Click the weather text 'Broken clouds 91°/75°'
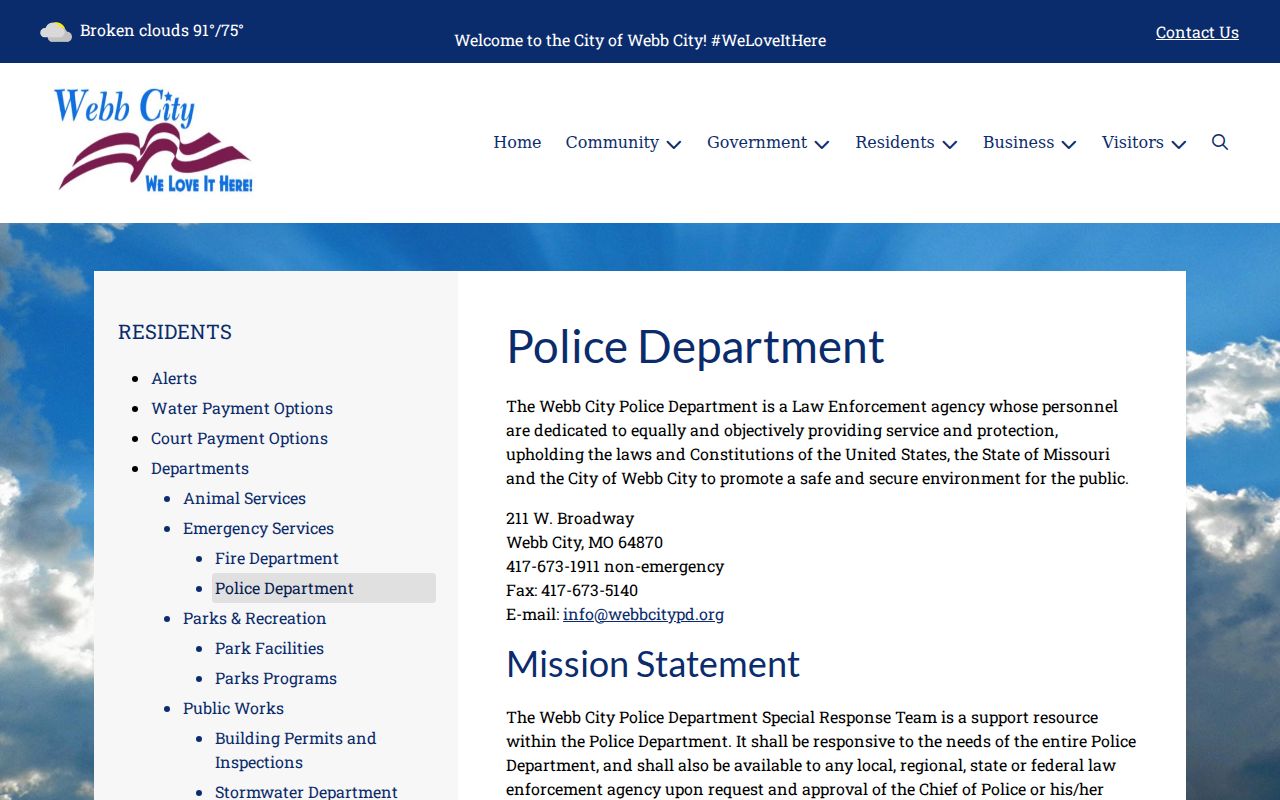The height and width of the screenshot is (800, 1280). (162, 30)
